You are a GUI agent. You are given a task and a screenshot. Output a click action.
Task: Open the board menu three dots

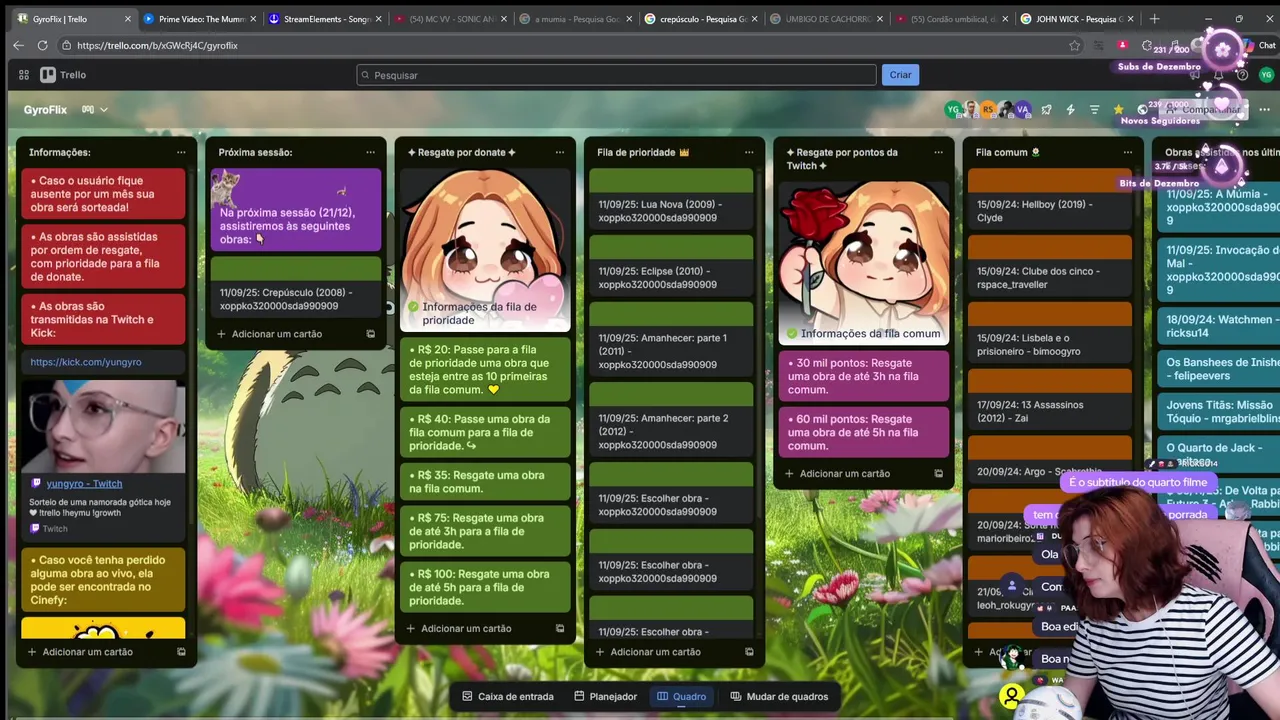(1264, 110)
